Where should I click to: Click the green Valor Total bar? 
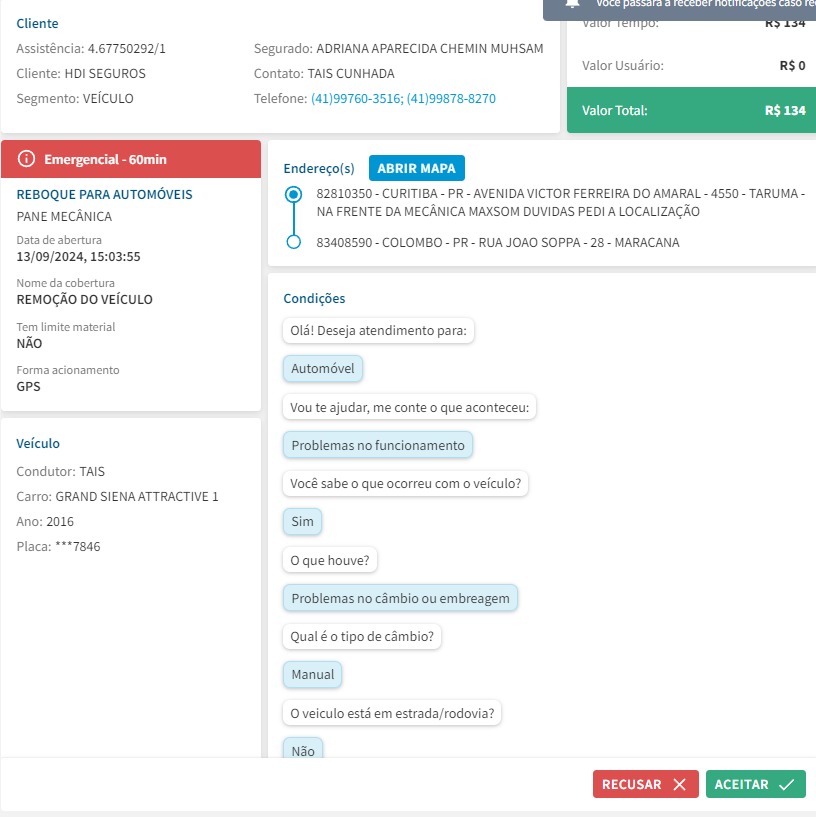[x=691, y=111]
